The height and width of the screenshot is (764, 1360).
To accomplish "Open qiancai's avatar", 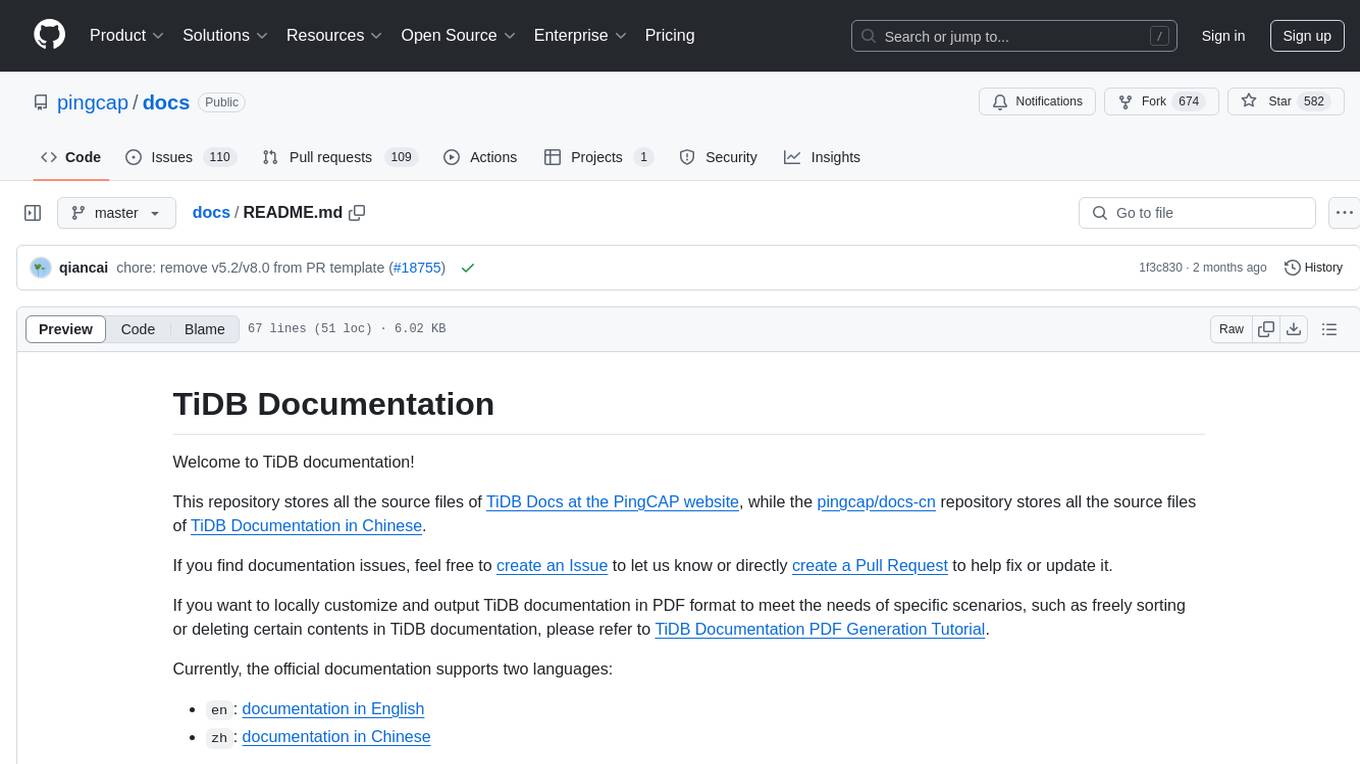I will (41, 267).
